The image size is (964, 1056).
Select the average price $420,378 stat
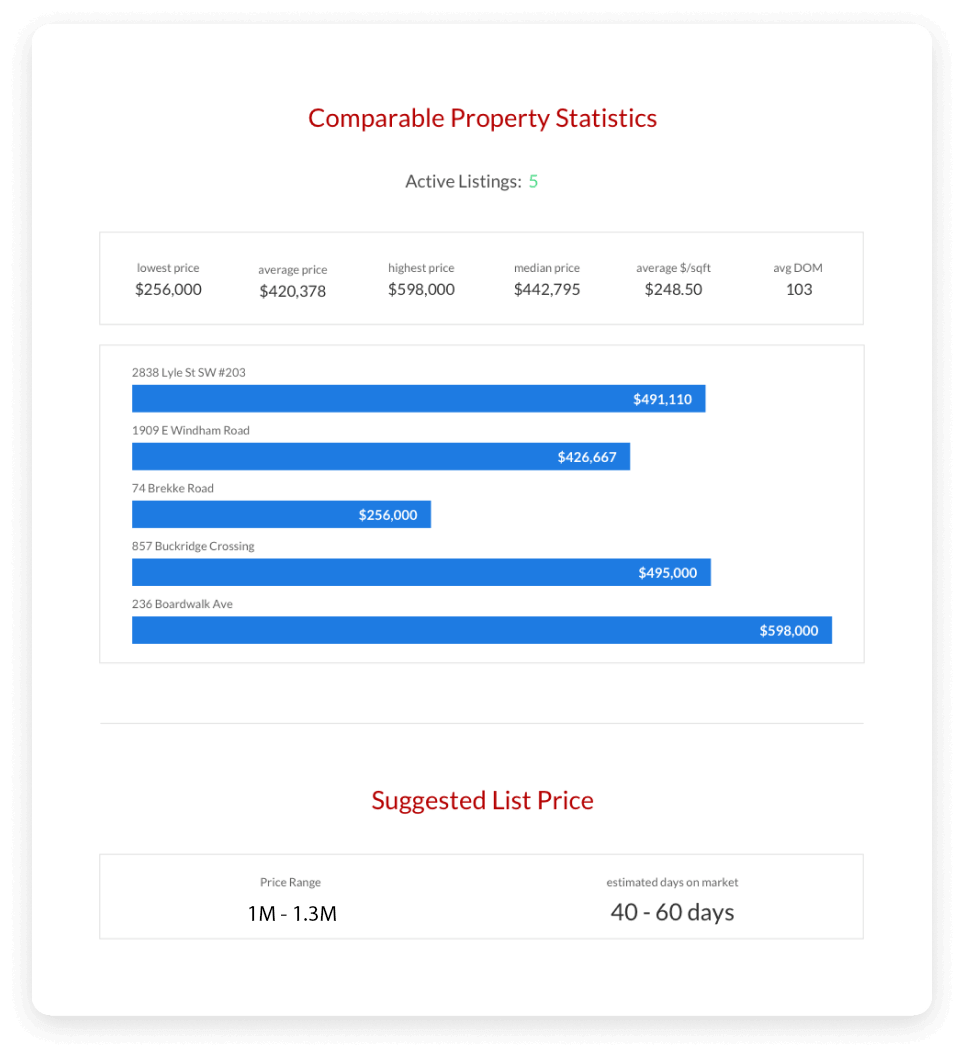[x=292, y=291]
